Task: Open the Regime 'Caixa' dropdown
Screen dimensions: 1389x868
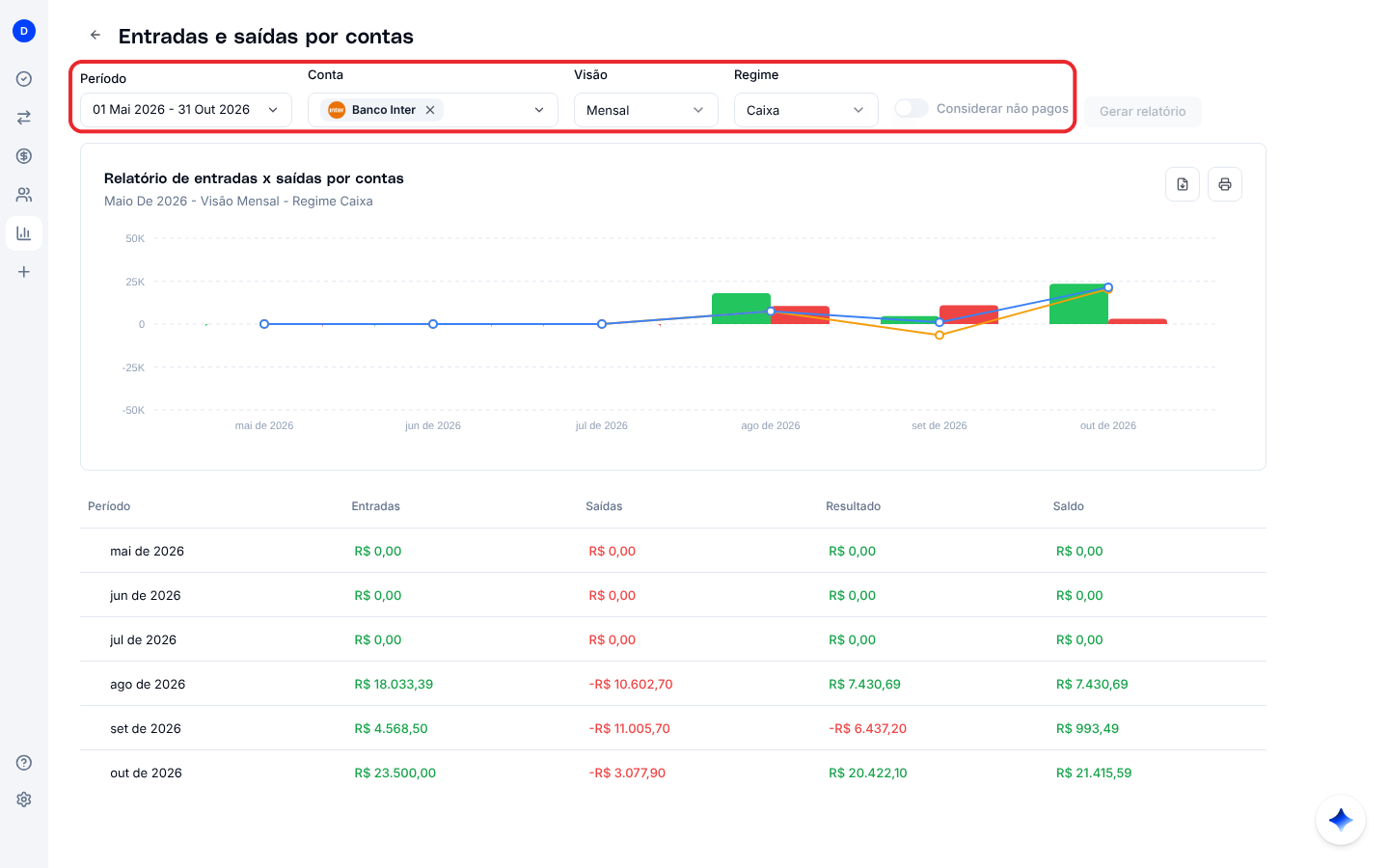Action: click(x=806, y=110)
